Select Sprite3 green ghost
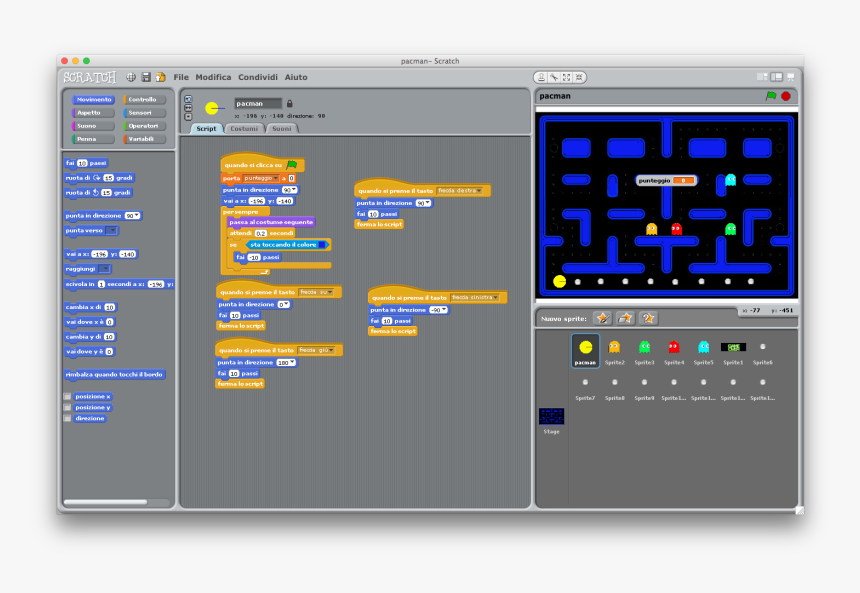The width and height of the screenshot is (860, 593). point(644,351)
